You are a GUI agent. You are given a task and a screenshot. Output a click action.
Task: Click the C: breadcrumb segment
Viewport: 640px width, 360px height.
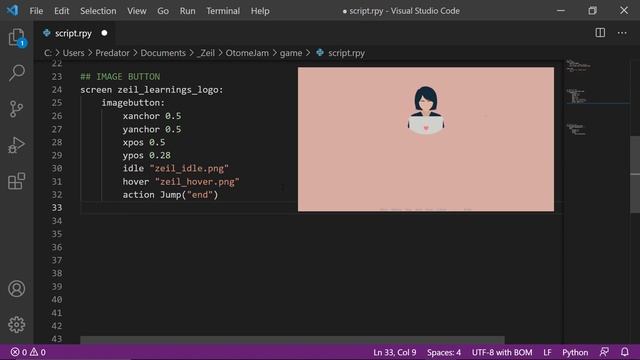[48, 53]
